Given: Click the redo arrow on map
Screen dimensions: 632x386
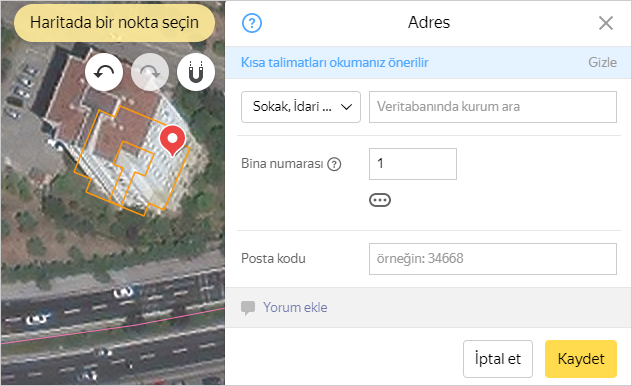Looking at the screenshot, I should pyautogui.click(x=150, y=72).
